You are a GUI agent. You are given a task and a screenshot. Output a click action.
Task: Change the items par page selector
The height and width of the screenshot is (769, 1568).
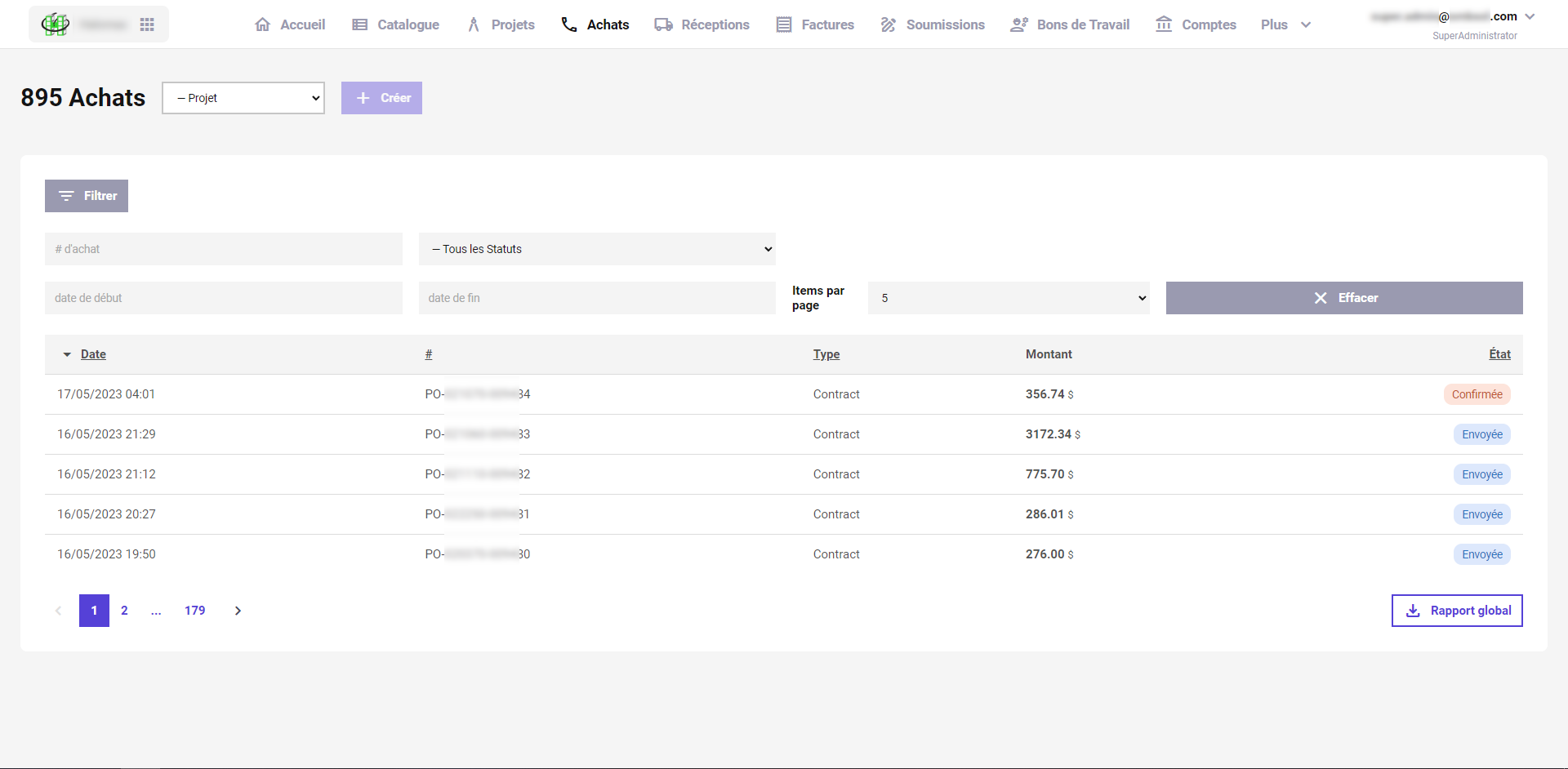click(1008, 298)
